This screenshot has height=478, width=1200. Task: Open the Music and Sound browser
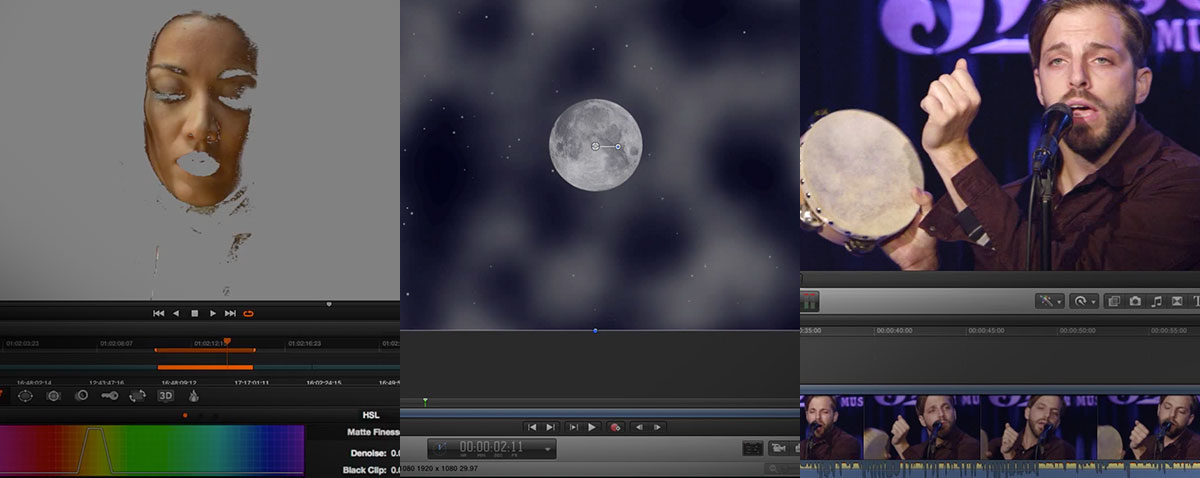[x=1157, y=300]
